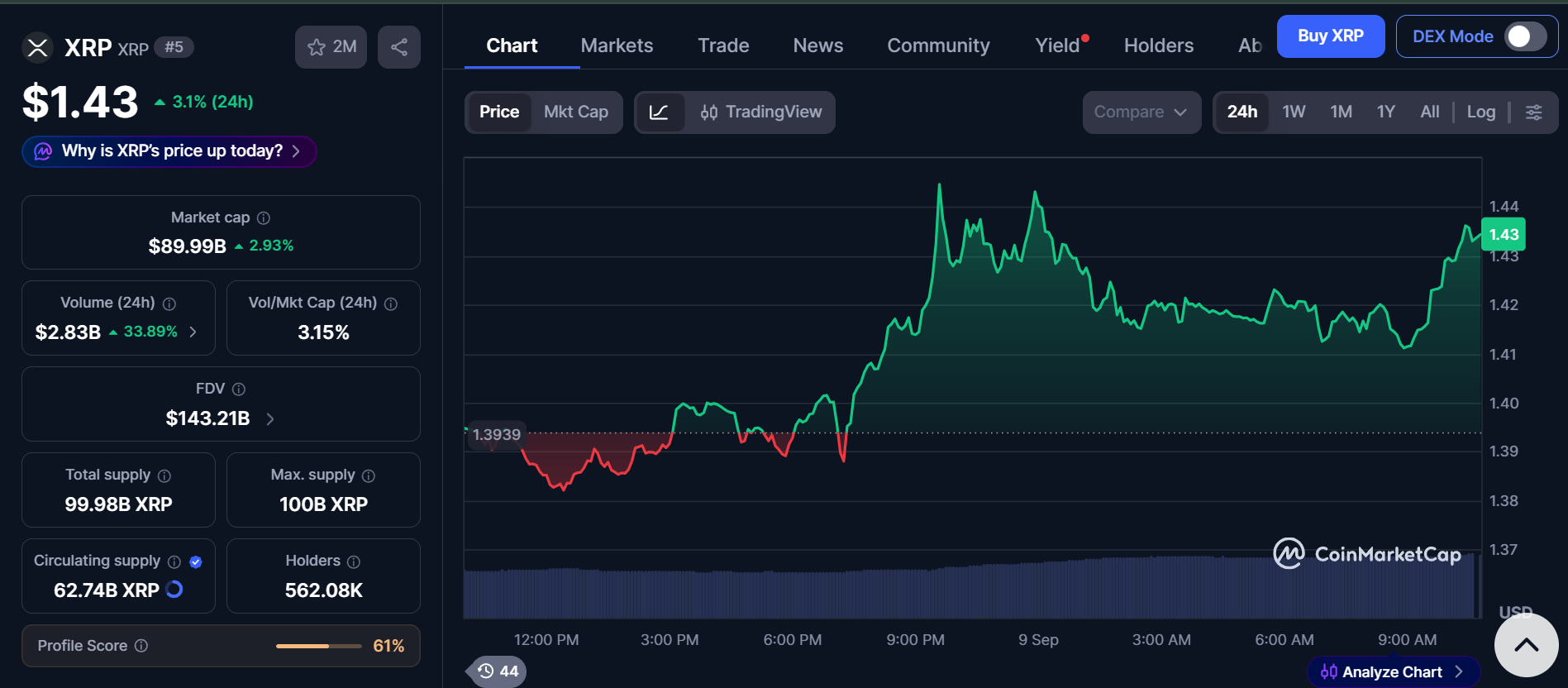Add XRP to watchlist via star button

(331, 47)
